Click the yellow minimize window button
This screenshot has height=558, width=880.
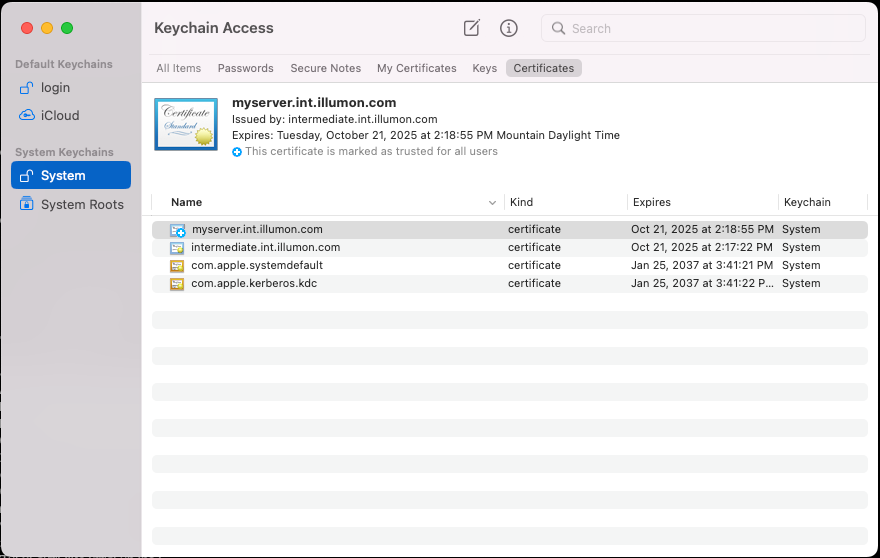tap(47, 28)
